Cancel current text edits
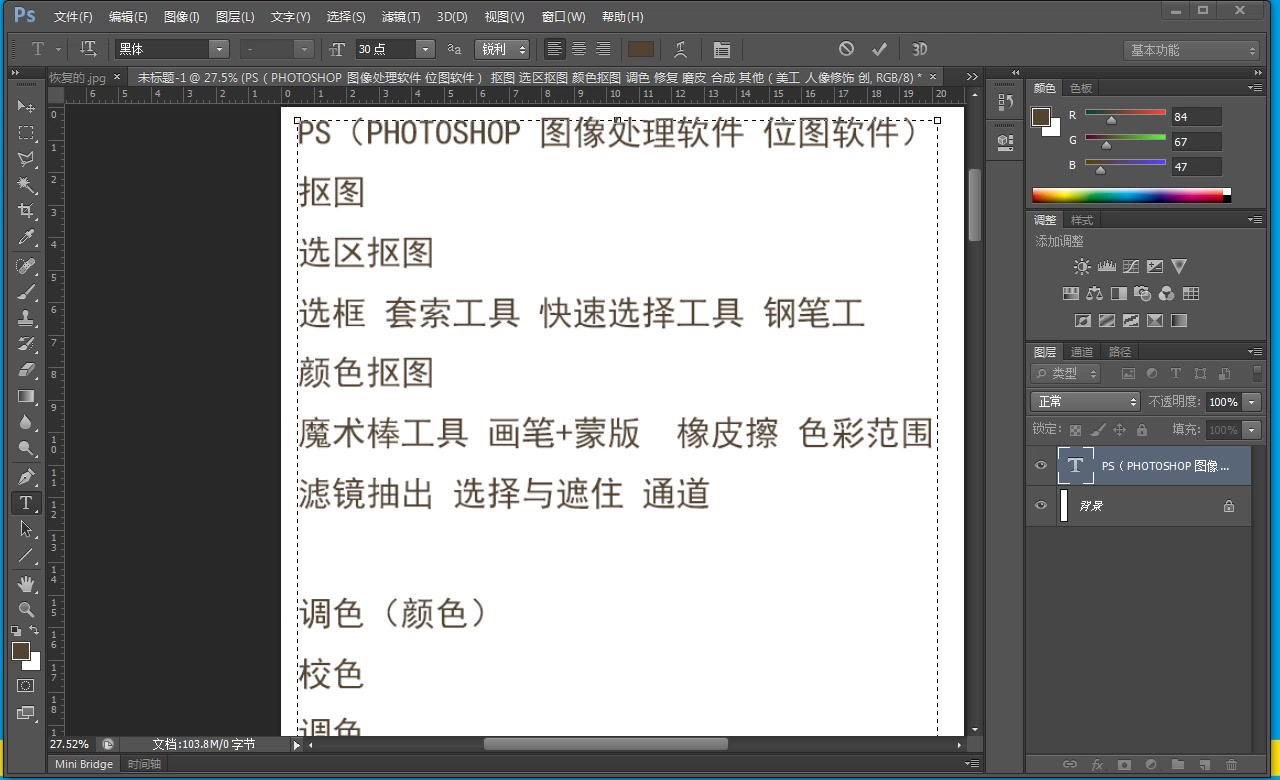 (x=847, y=49)
